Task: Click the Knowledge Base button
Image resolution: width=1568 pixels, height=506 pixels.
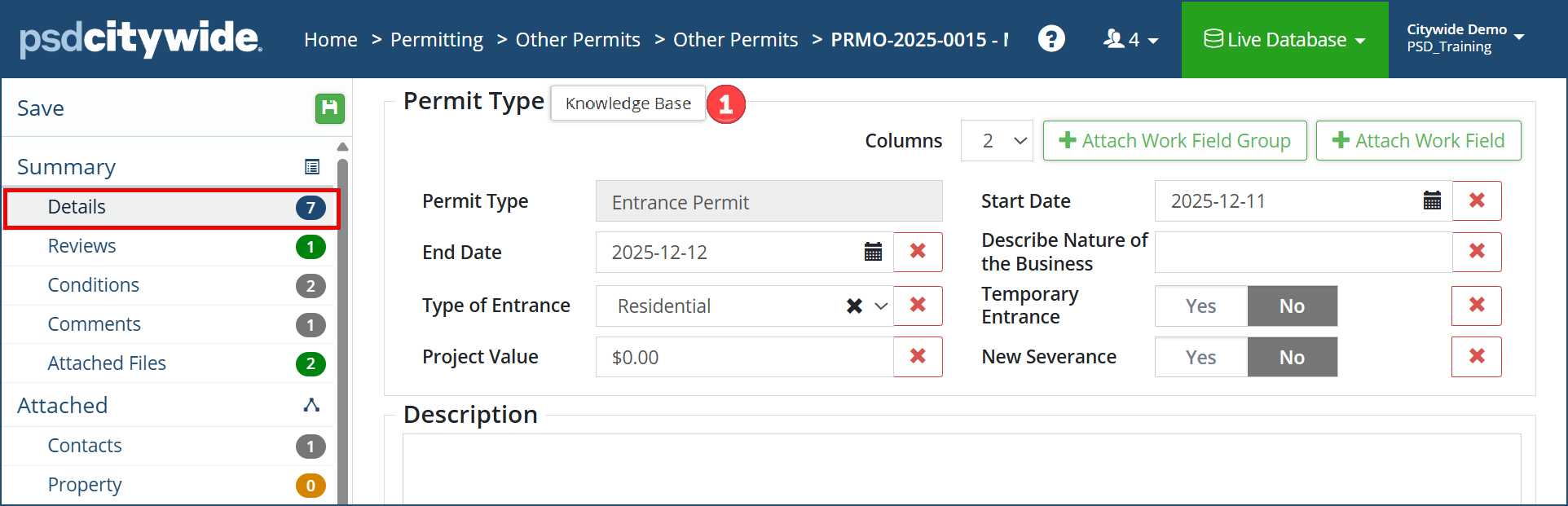Action: (628, 103)
